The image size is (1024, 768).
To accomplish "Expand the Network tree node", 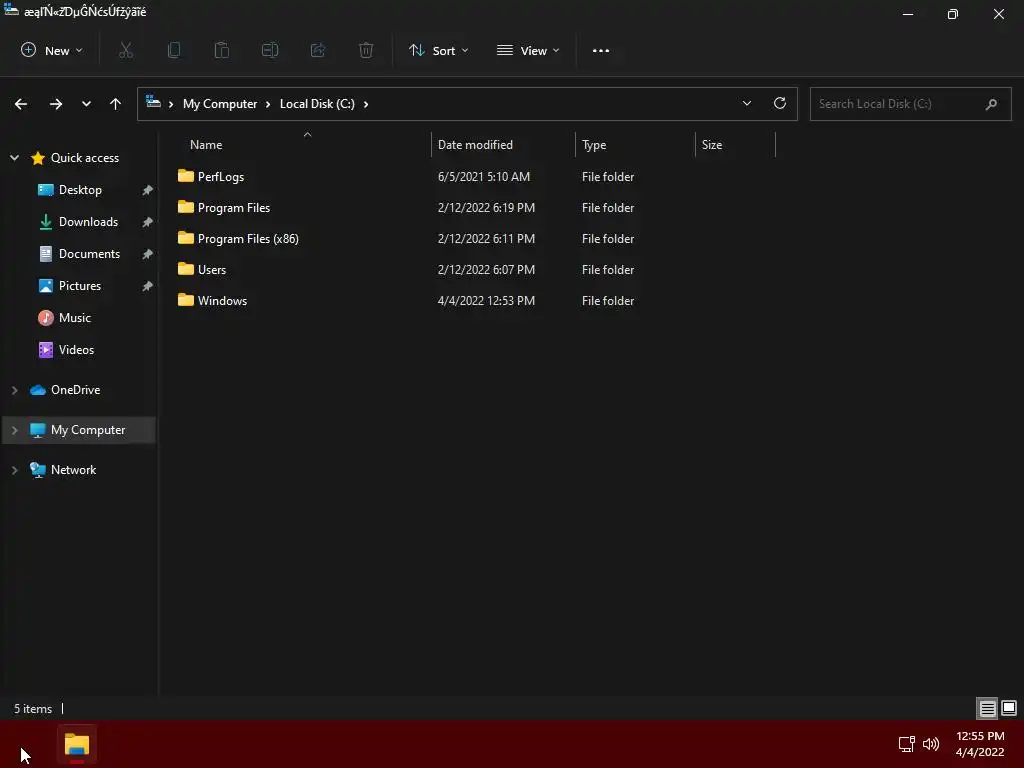I will coord(14,470).
